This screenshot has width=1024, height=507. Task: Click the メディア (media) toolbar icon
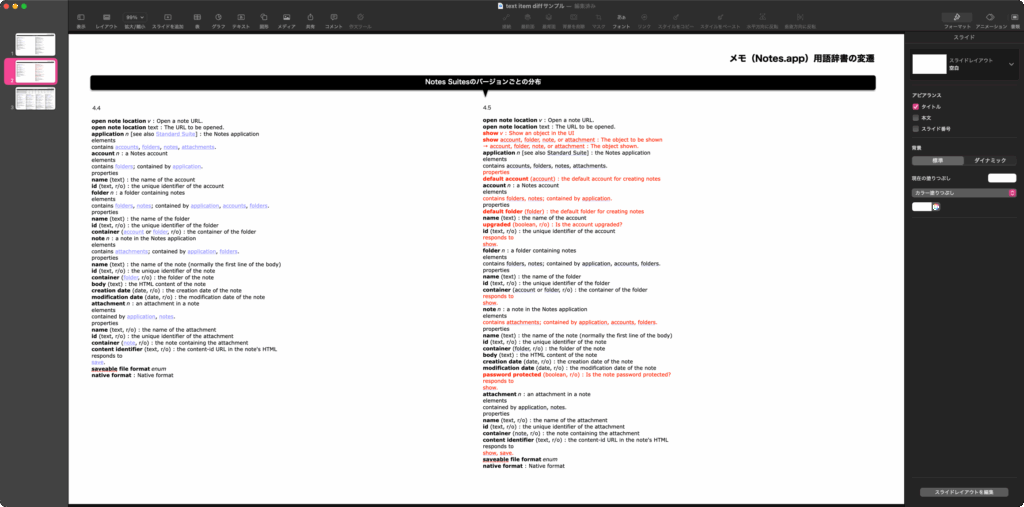pyautogui.click(x=287, y=18)
